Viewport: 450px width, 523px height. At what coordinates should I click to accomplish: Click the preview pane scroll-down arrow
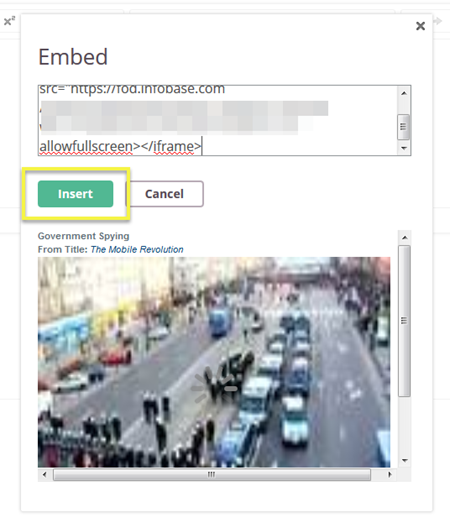405,461
